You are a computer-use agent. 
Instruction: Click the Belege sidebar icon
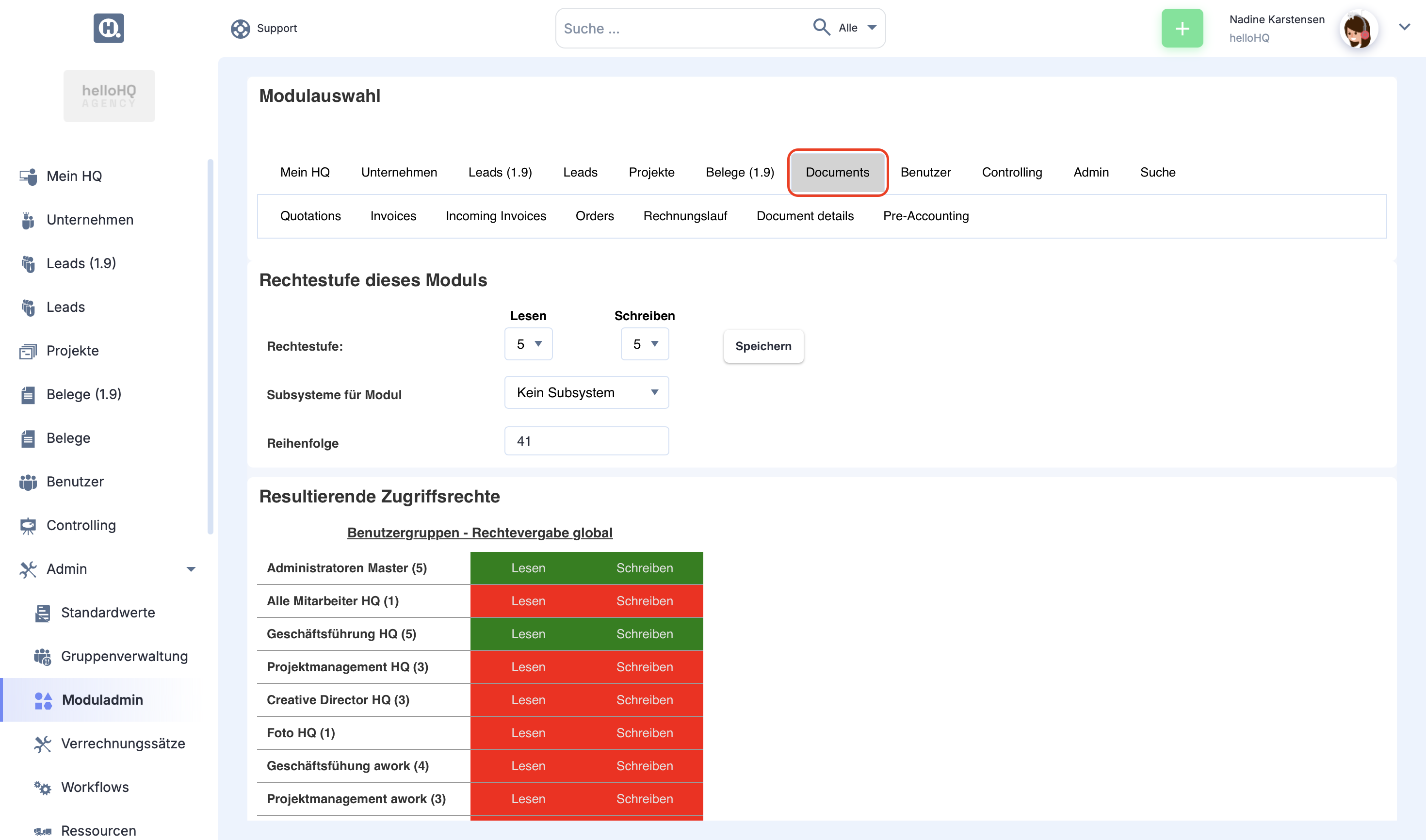point(28,438)
